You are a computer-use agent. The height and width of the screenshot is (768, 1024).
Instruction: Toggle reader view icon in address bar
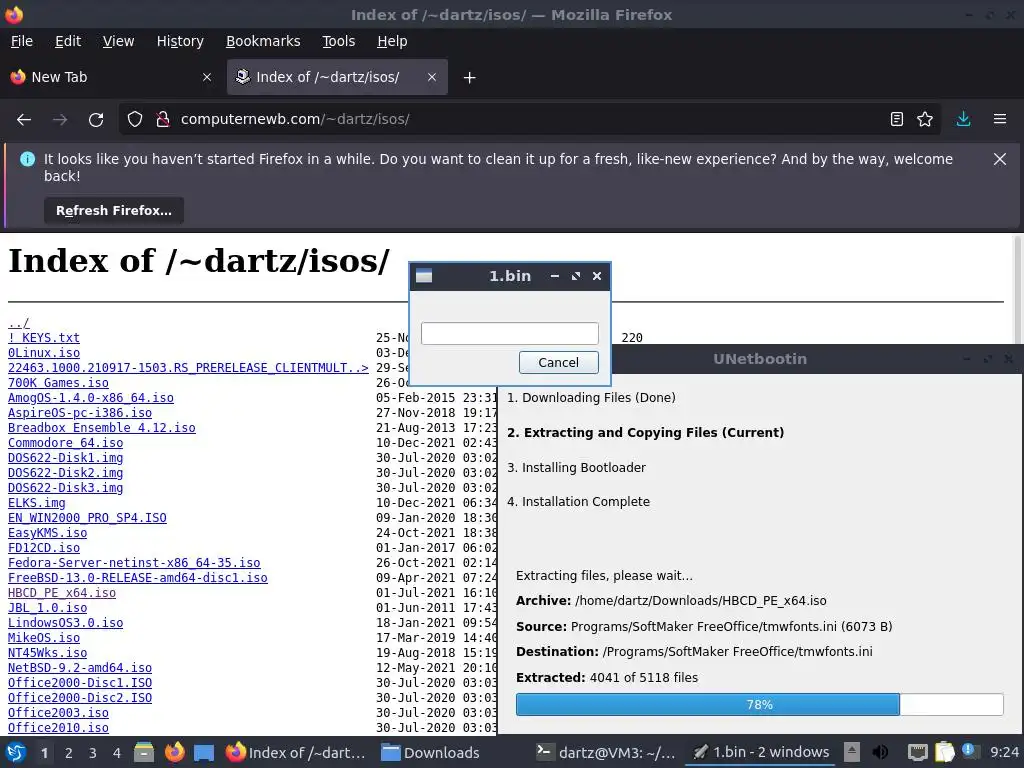click(897, 120)
